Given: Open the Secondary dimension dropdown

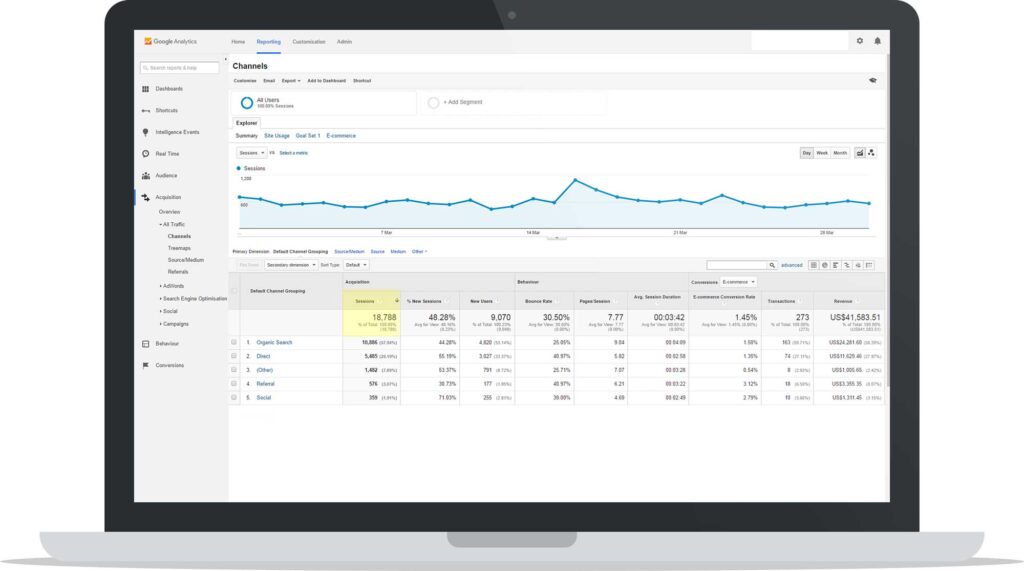Looking at the screenshot, I should pos(291,265).
